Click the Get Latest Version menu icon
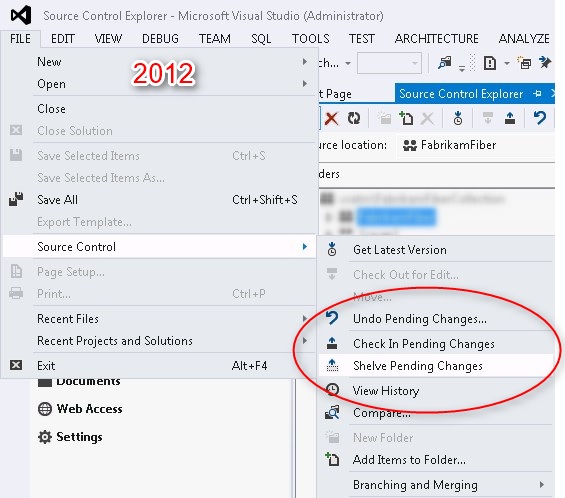Viewport: 565px width, 498px height. click(x=332, y=249)
